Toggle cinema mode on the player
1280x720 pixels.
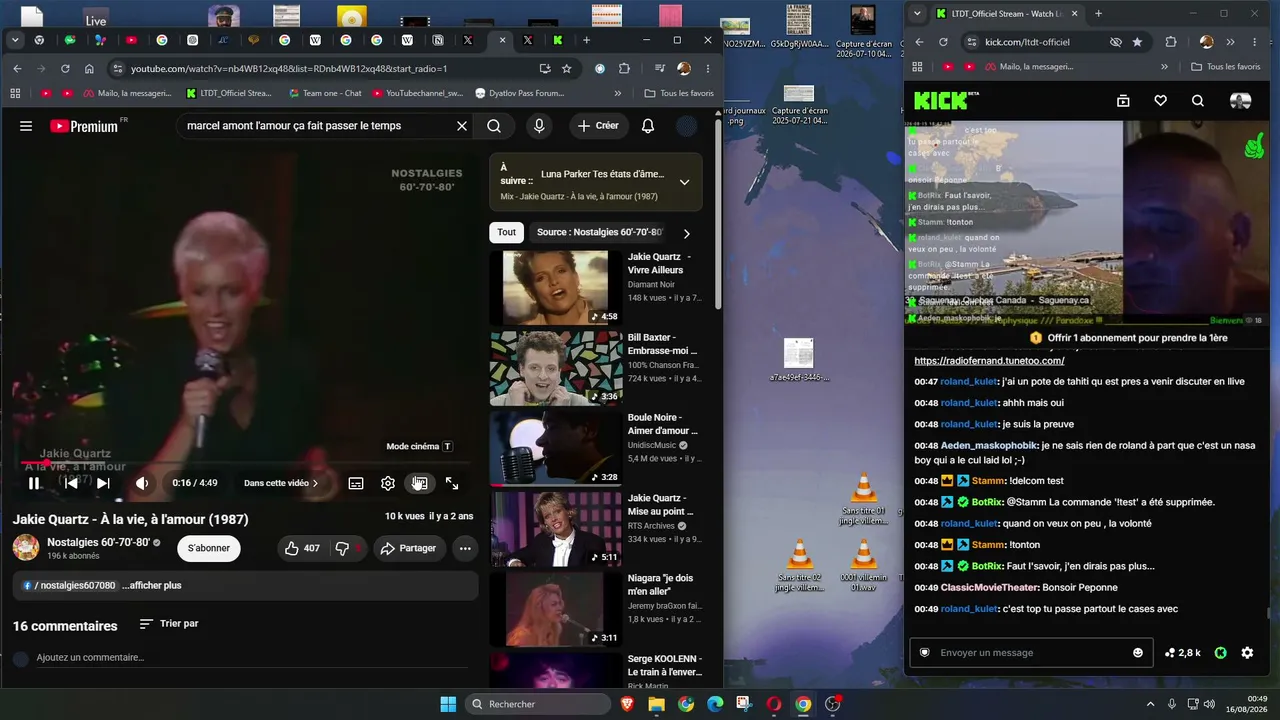pos(420,483)
